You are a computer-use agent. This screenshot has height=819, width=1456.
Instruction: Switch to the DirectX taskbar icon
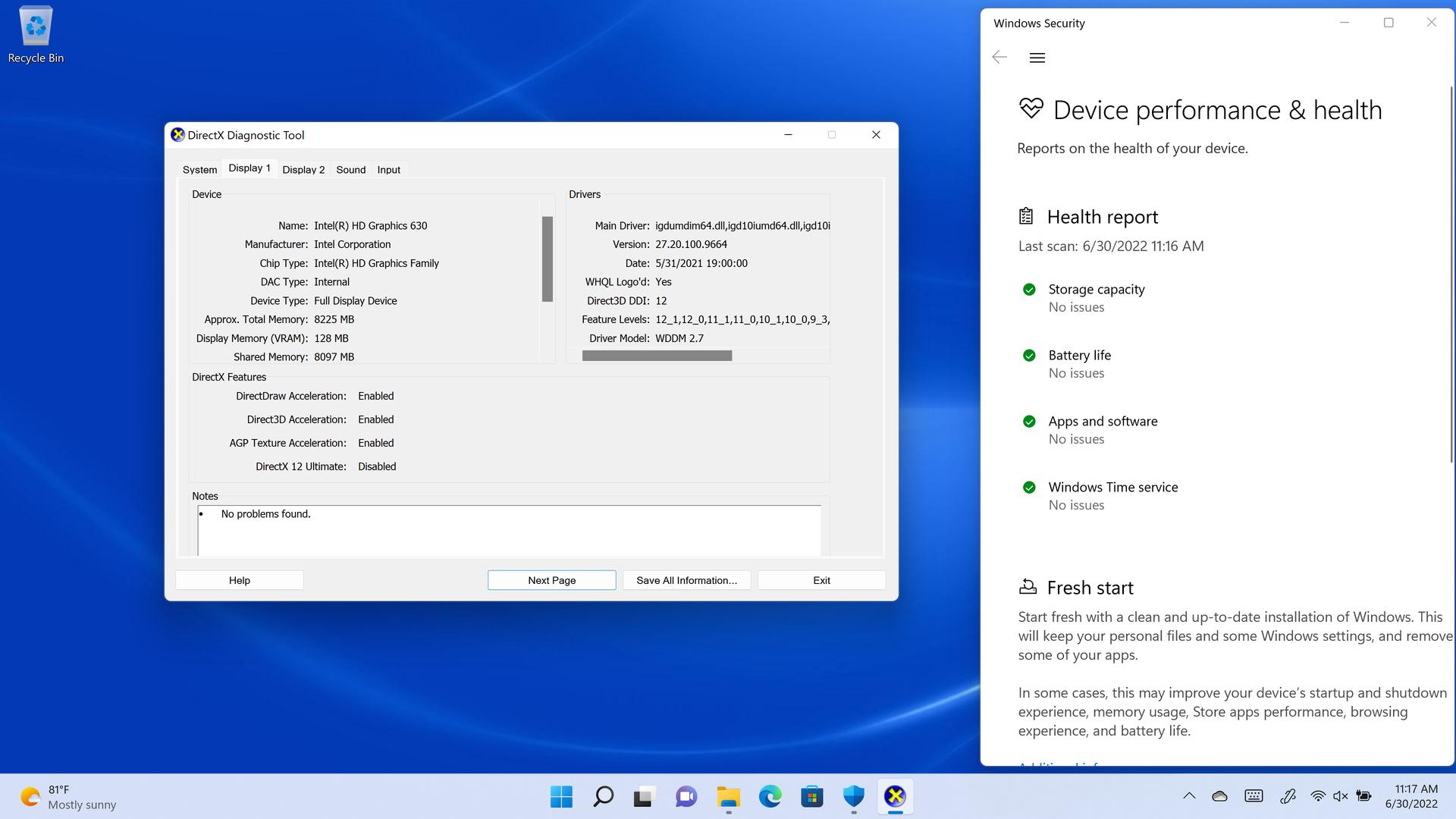coord(895,796)
